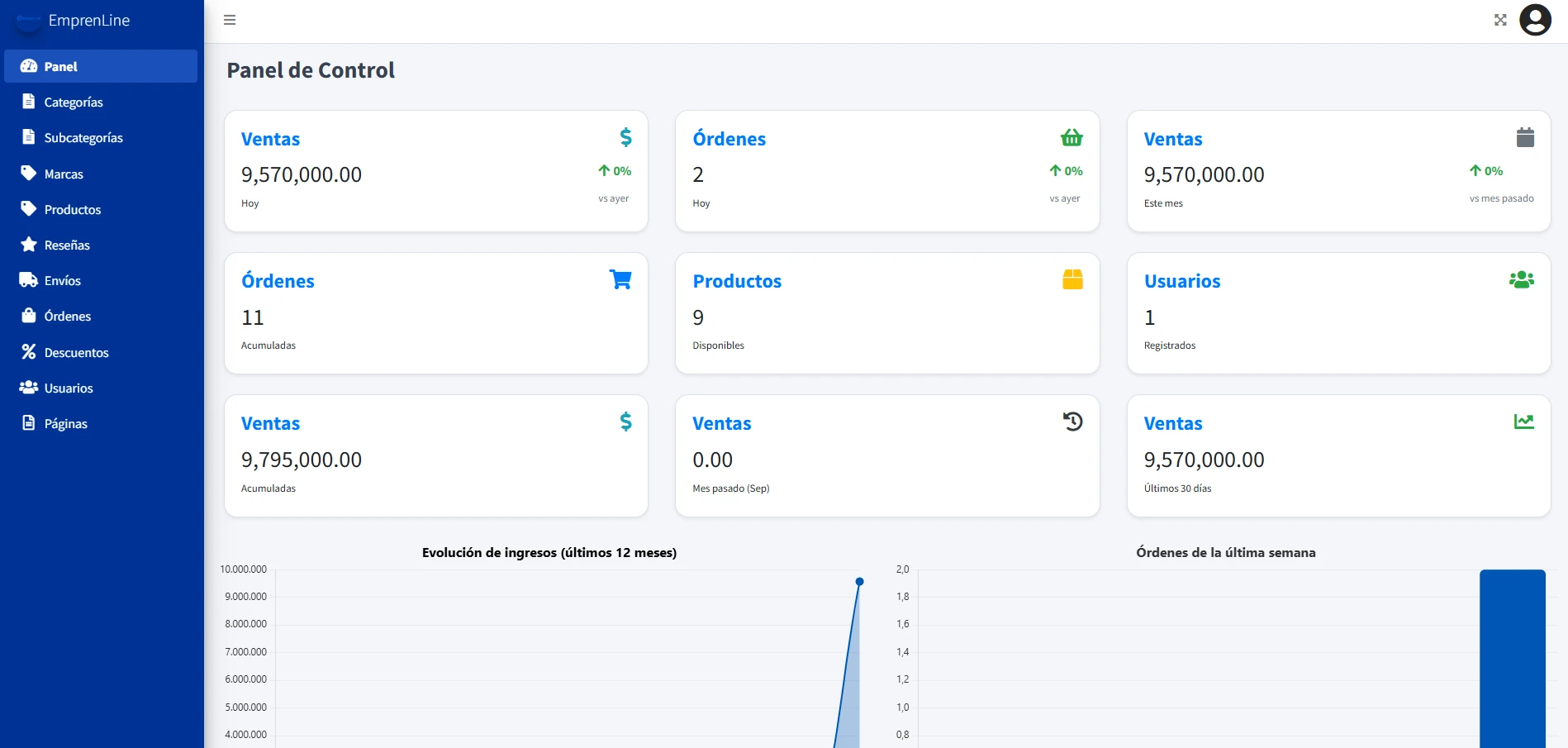1568x748 pixels.
Task: Click calendar icon on Ventas Este mes card
Action: [x=1525, y=137]
